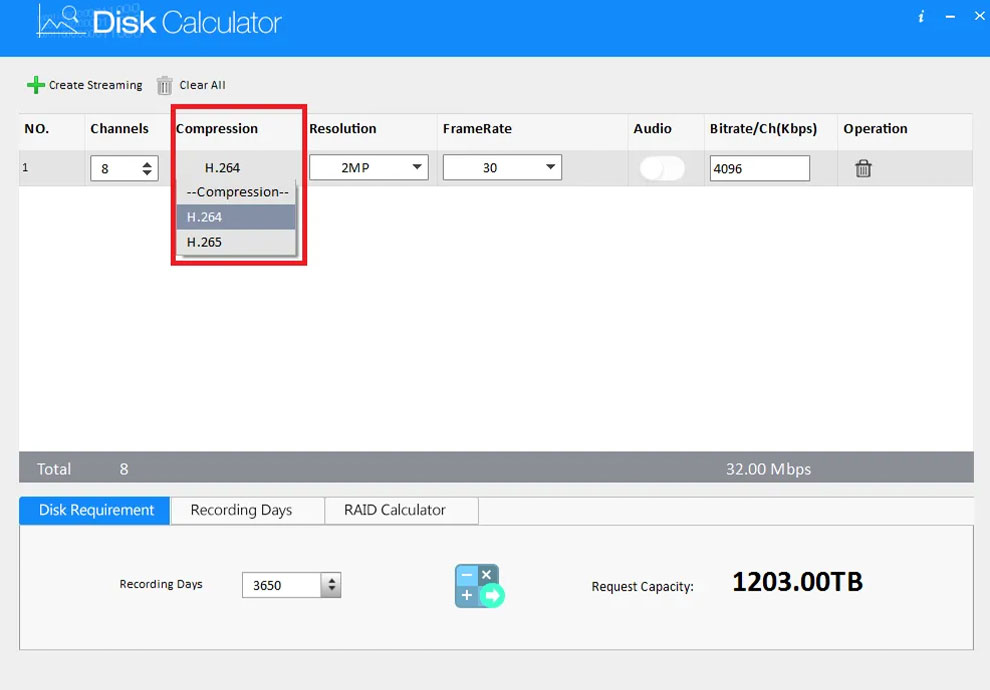Click the Bitrate field showing 4096

[760, 169]
